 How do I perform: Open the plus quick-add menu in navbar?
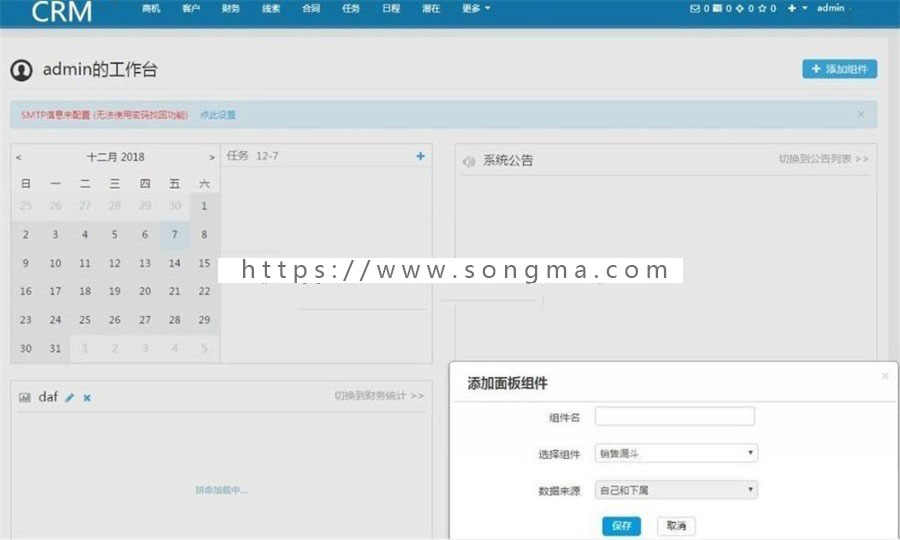(797, 8)
